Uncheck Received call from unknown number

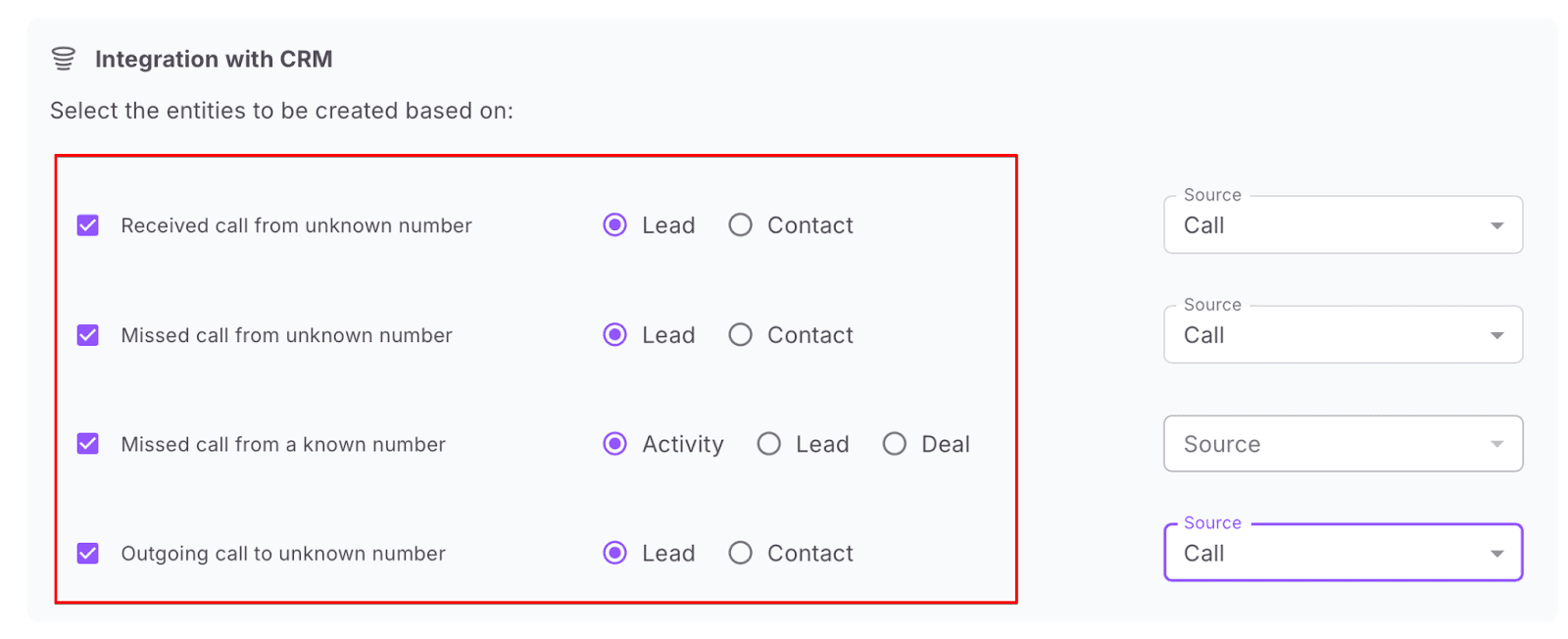[x=88, y=225]
